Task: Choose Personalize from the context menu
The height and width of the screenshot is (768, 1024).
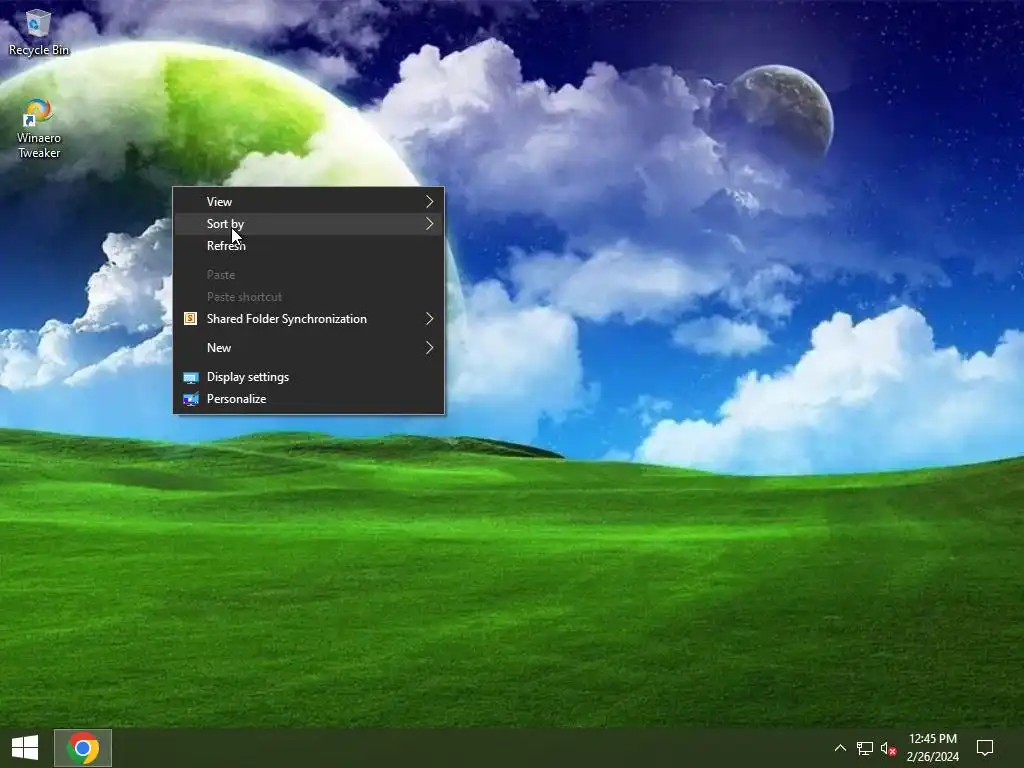Action: point(309,399)
